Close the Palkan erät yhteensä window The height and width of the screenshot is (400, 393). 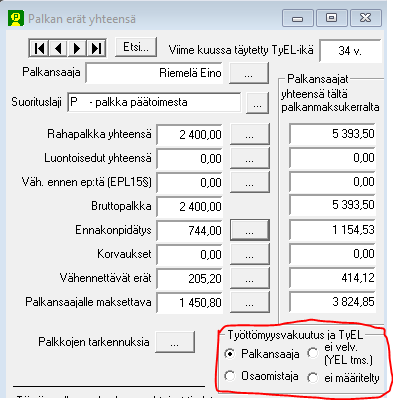[366, 18]
